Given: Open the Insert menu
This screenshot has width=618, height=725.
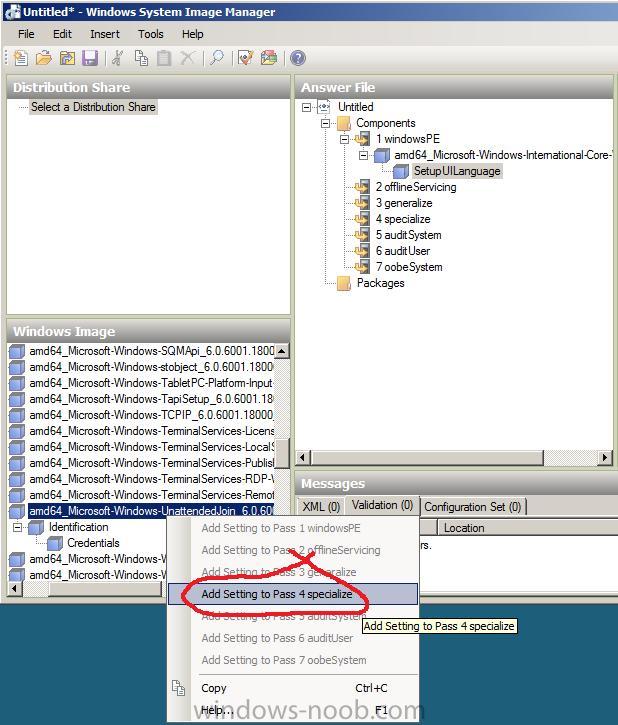Looking at the screenshot, I should point(105,34).
